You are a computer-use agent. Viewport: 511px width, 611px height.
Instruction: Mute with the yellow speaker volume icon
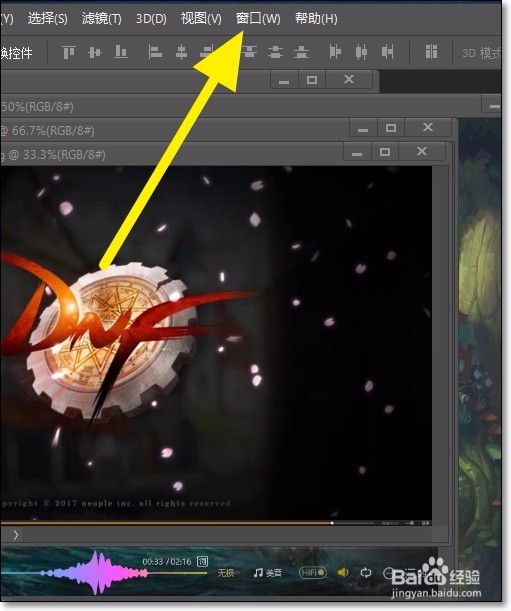(343, 572)
